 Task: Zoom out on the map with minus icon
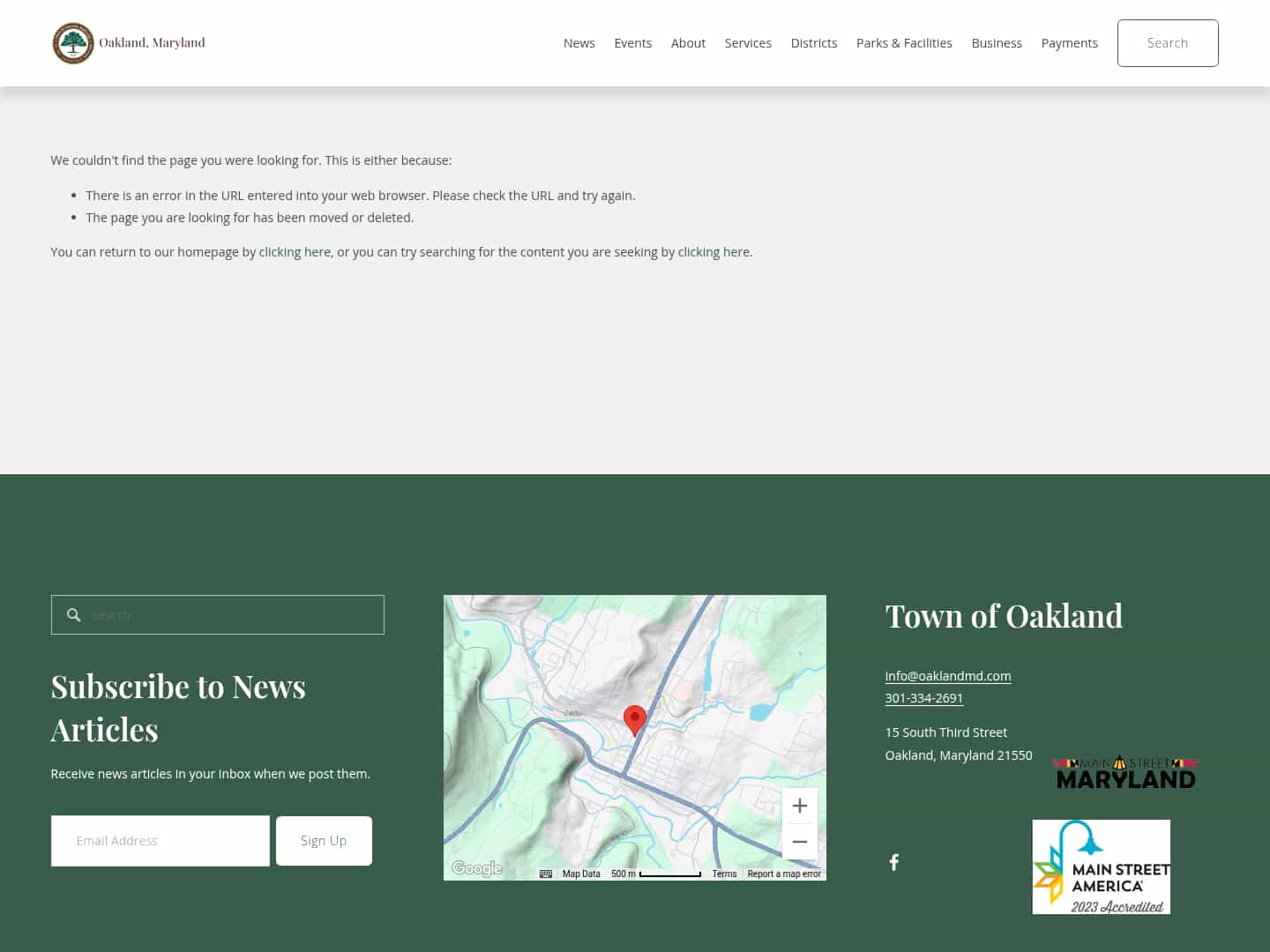tap(799, 841)
